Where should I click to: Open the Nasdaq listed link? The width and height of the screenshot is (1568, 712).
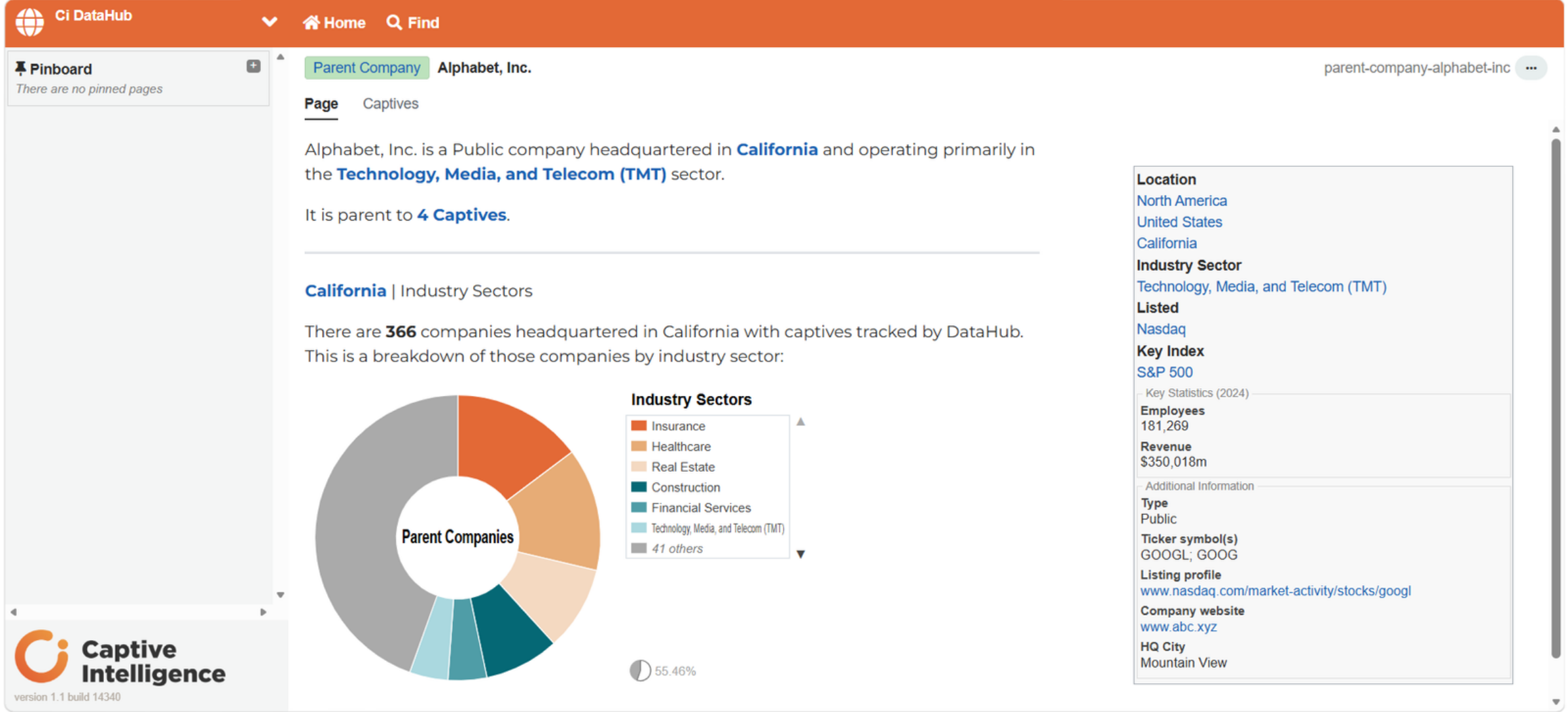(1160, 329)
